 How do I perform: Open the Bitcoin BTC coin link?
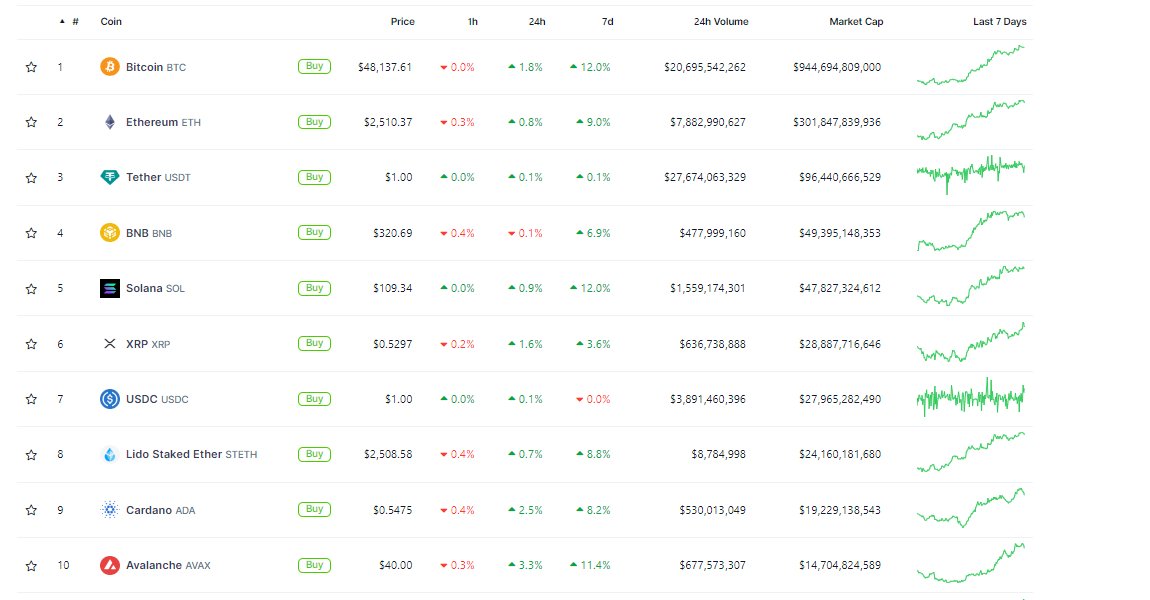coord(155,67)
